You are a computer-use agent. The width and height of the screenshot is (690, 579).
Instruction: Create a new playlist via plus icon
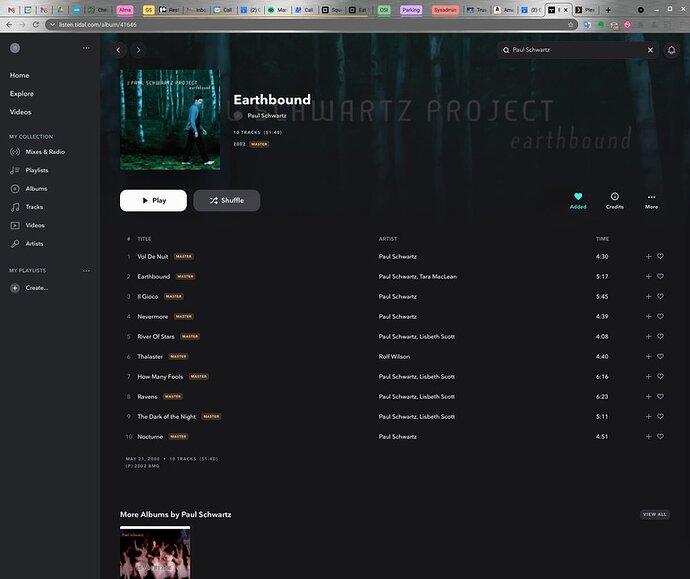(x=15, y=288)
